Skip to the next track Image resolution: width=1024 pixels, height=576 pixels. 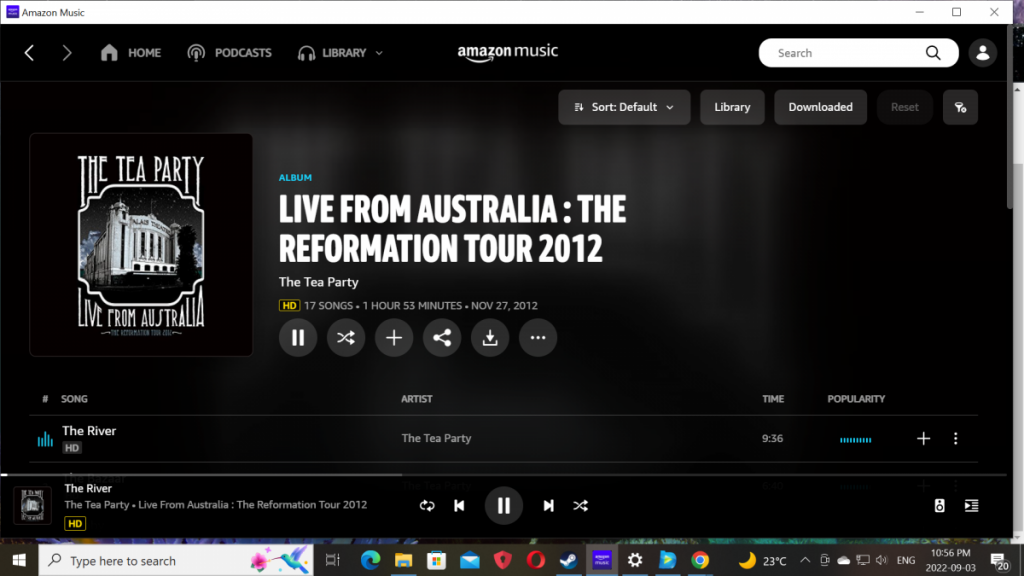click(x=549, y=505)
